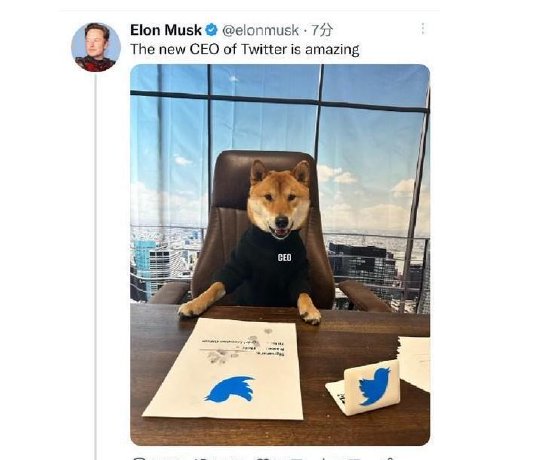Open the @elonmusk handle link
The width and height of the screenshot is (550, 460).
click(x=261, y=31)
